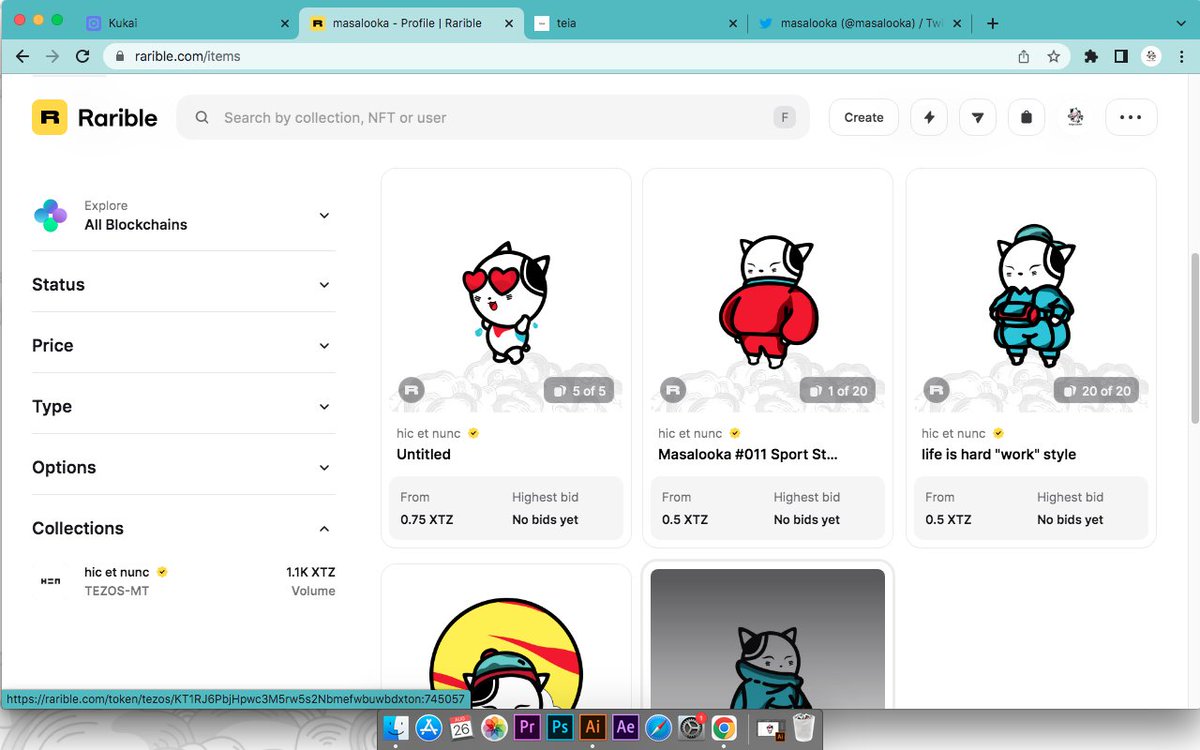Open System Preferences from the Dock

point(692,727)
